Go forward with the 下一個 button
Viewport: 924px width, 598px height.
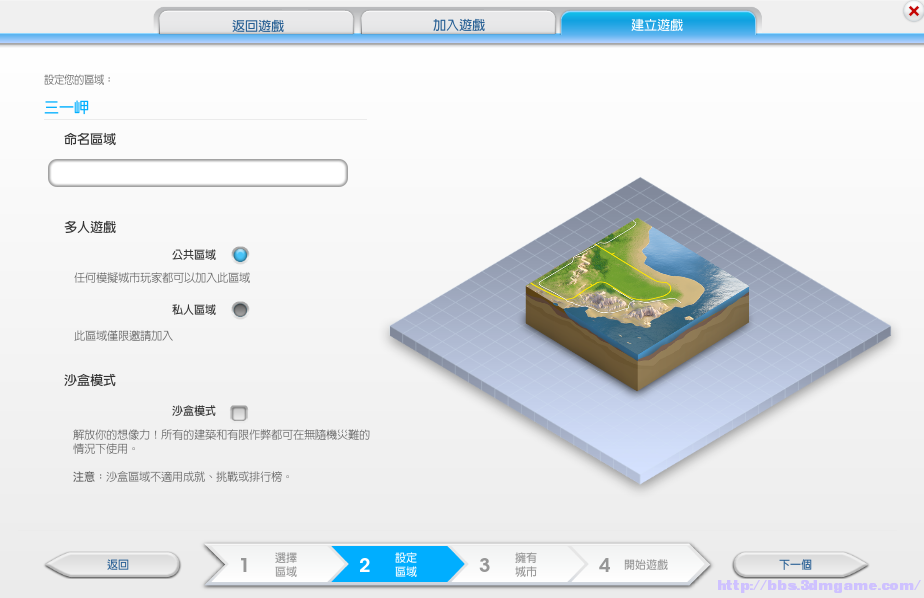point(800,564)
